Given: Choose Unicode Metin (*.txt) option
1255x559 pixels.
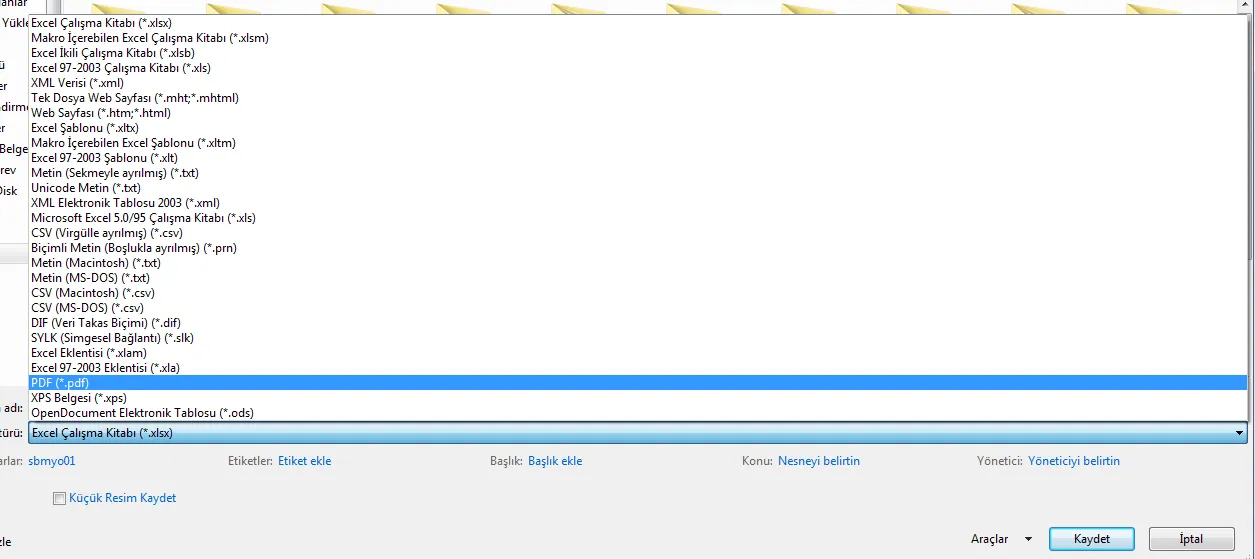Looking at the screenshot, I should (86, 188).
